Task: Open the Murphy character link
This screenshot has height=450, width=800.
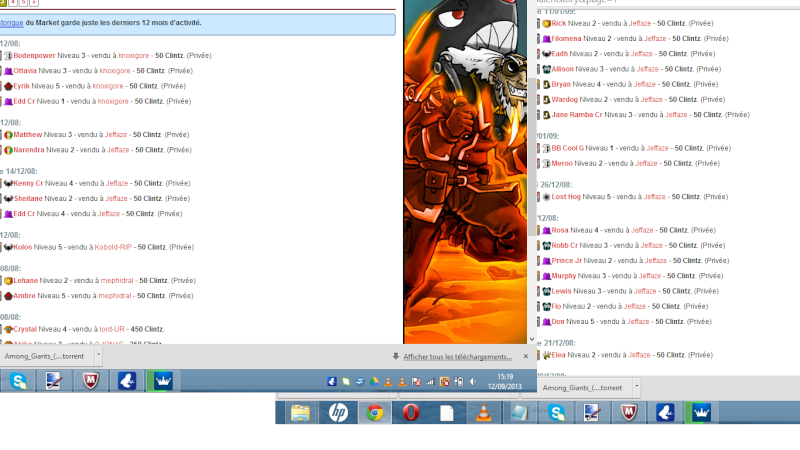Action: 564,276
